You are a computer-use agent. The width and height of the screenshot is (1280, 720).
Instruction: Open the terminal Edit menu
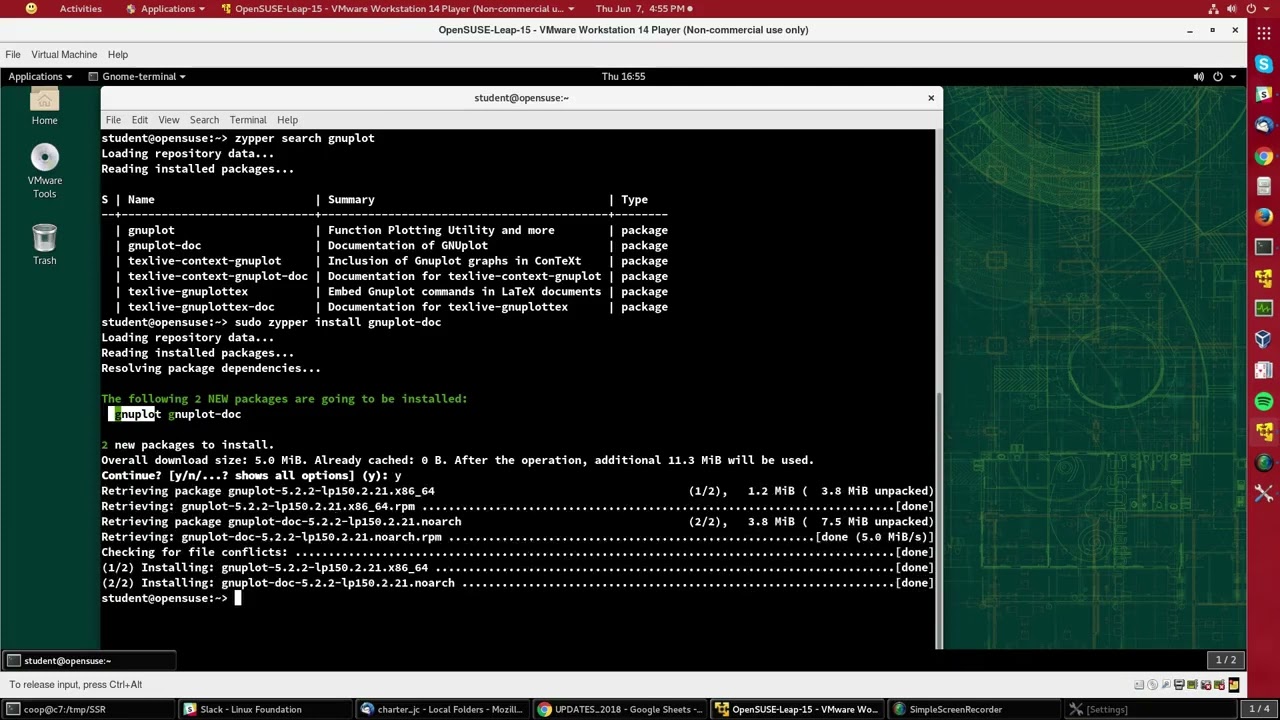tap(139, 119)
